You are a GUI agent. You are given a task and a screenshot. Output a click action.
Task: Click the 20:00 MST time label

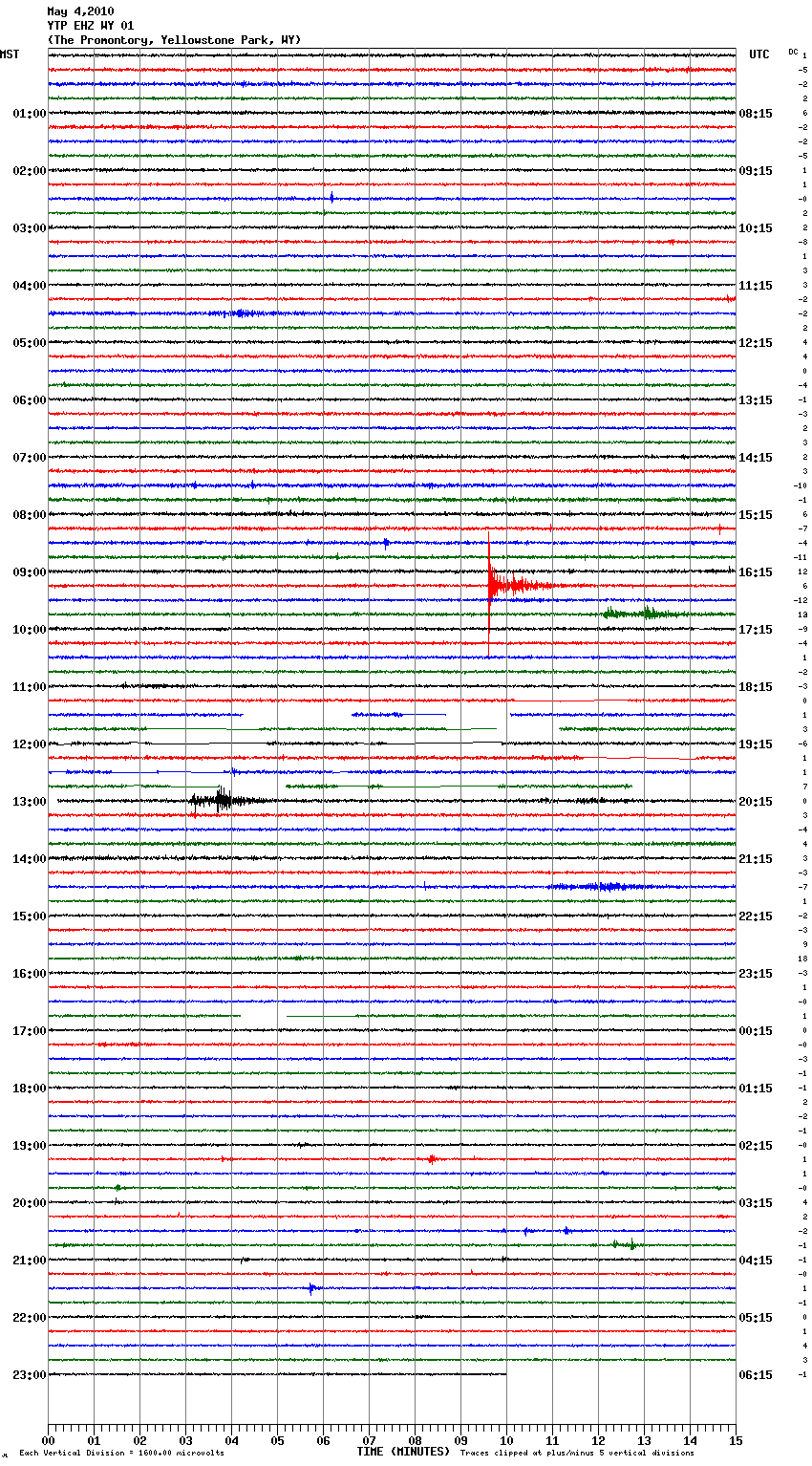(30, 1203)
